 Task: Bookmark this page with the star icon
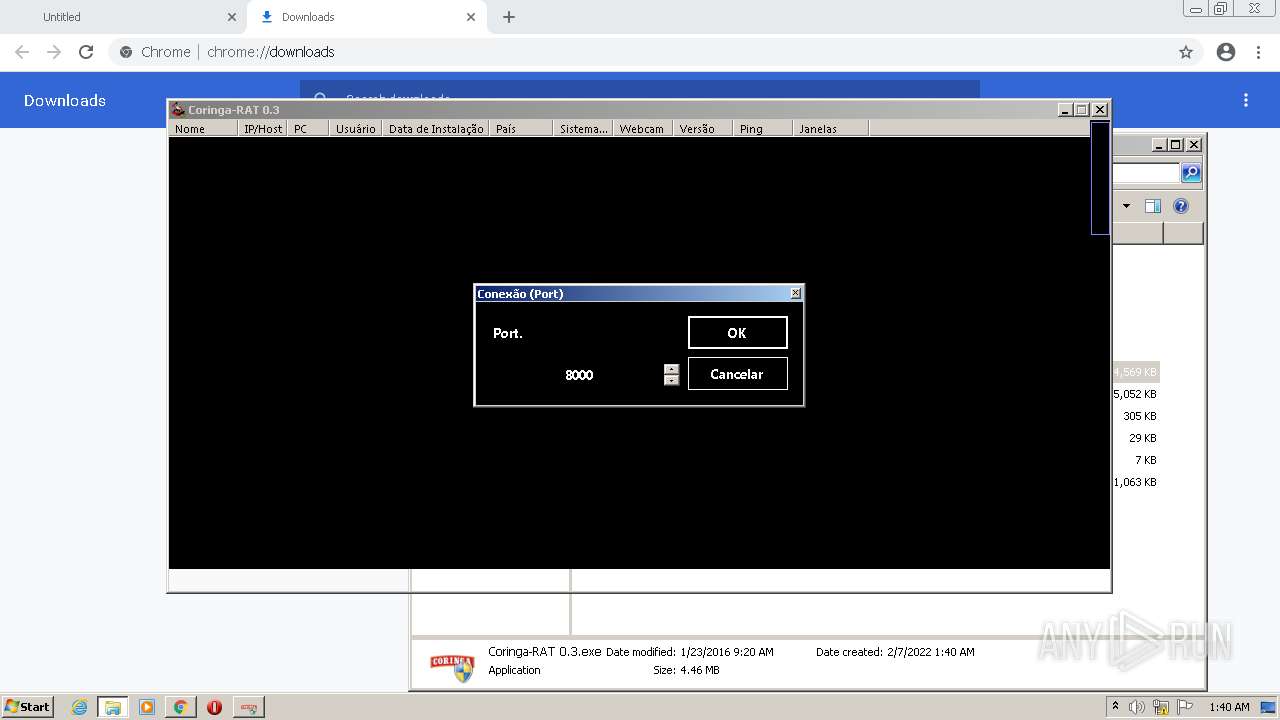coord(1186,52)
